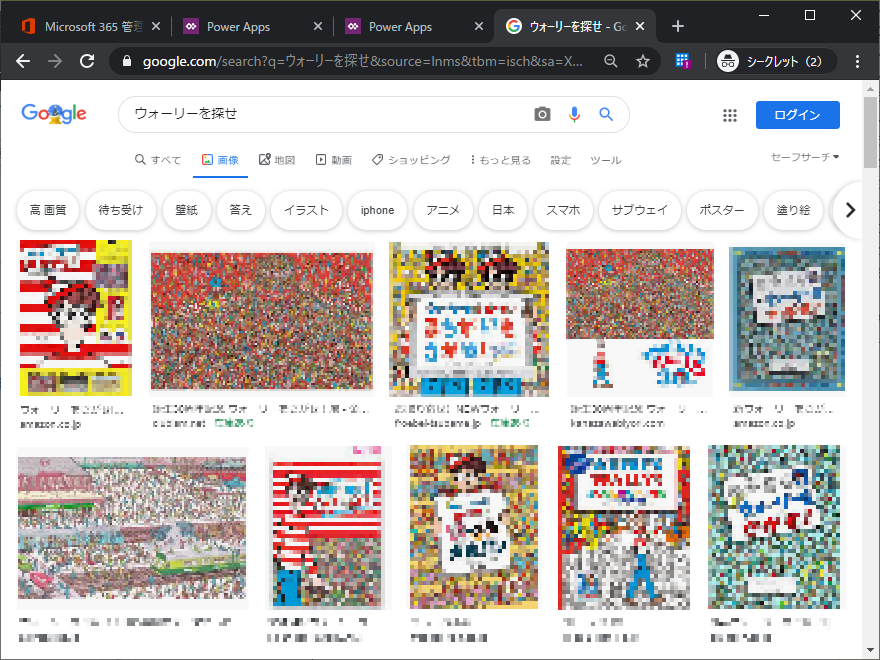Close the ウォーリーを探せ Google tab
880x660 pixels.
coord(640,26)
